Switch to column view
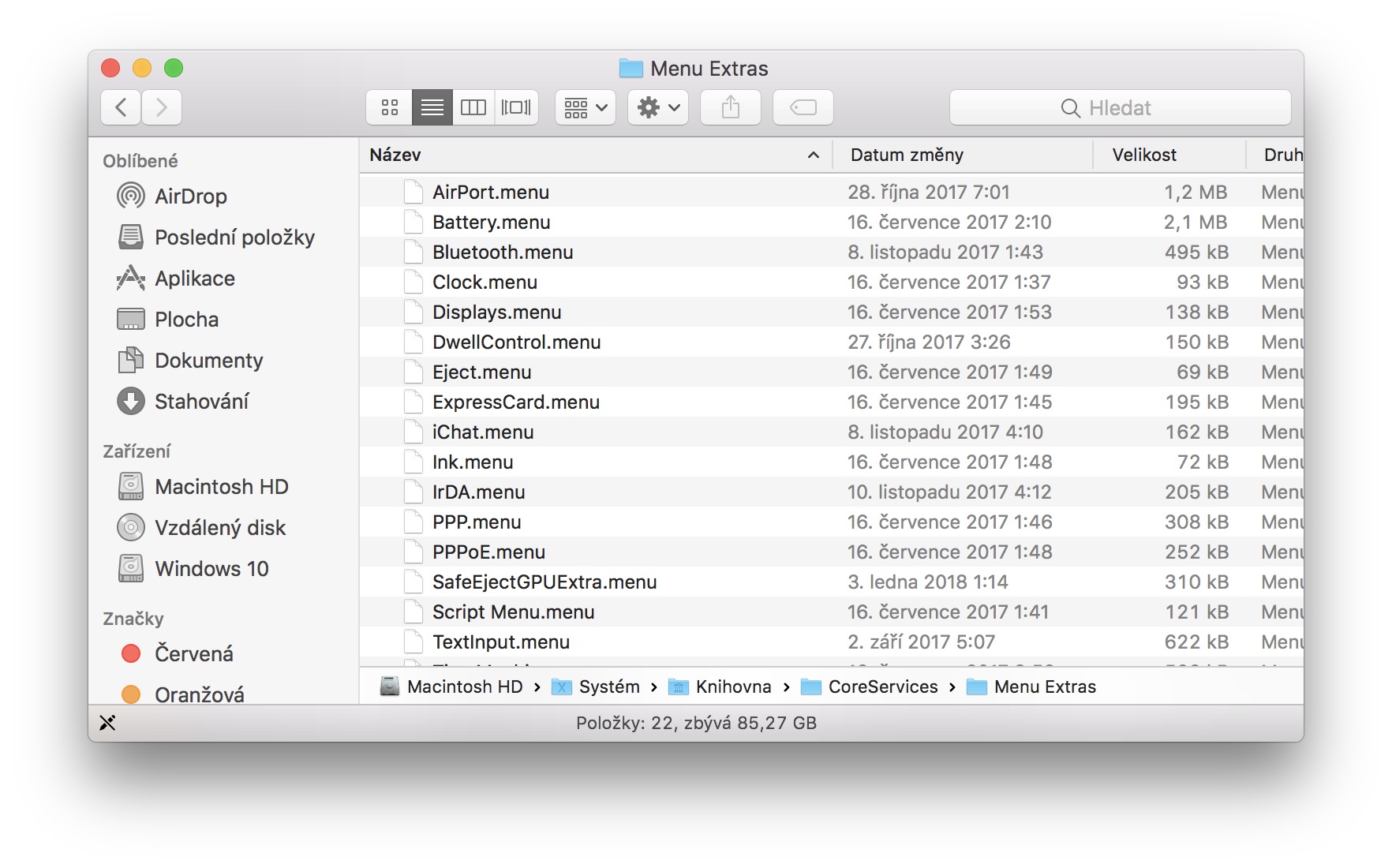 (x=473, y=107)
